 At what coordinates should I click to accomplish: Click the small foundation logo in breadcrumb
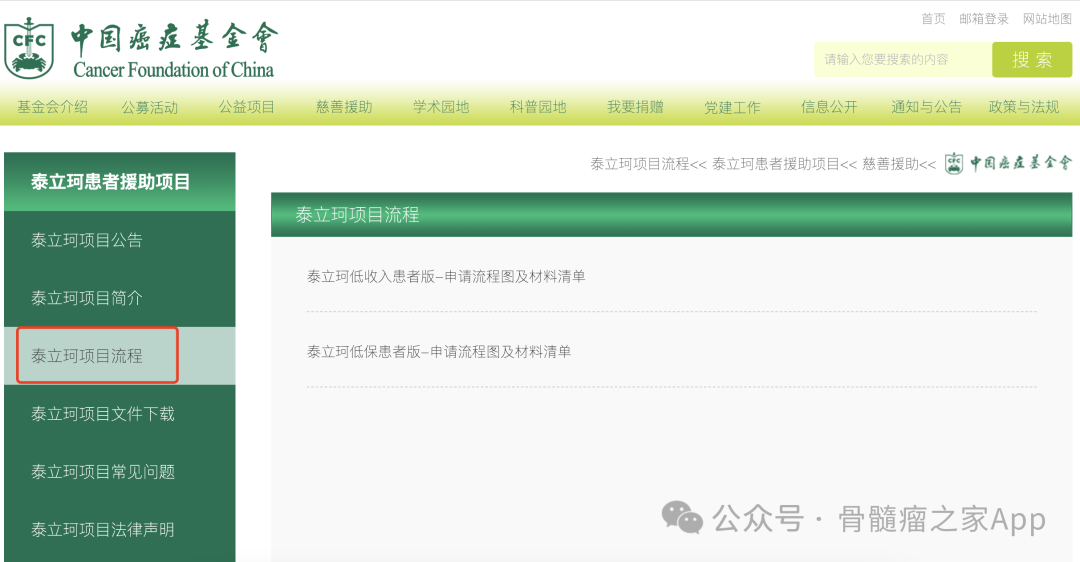[x=1008, y=163]
